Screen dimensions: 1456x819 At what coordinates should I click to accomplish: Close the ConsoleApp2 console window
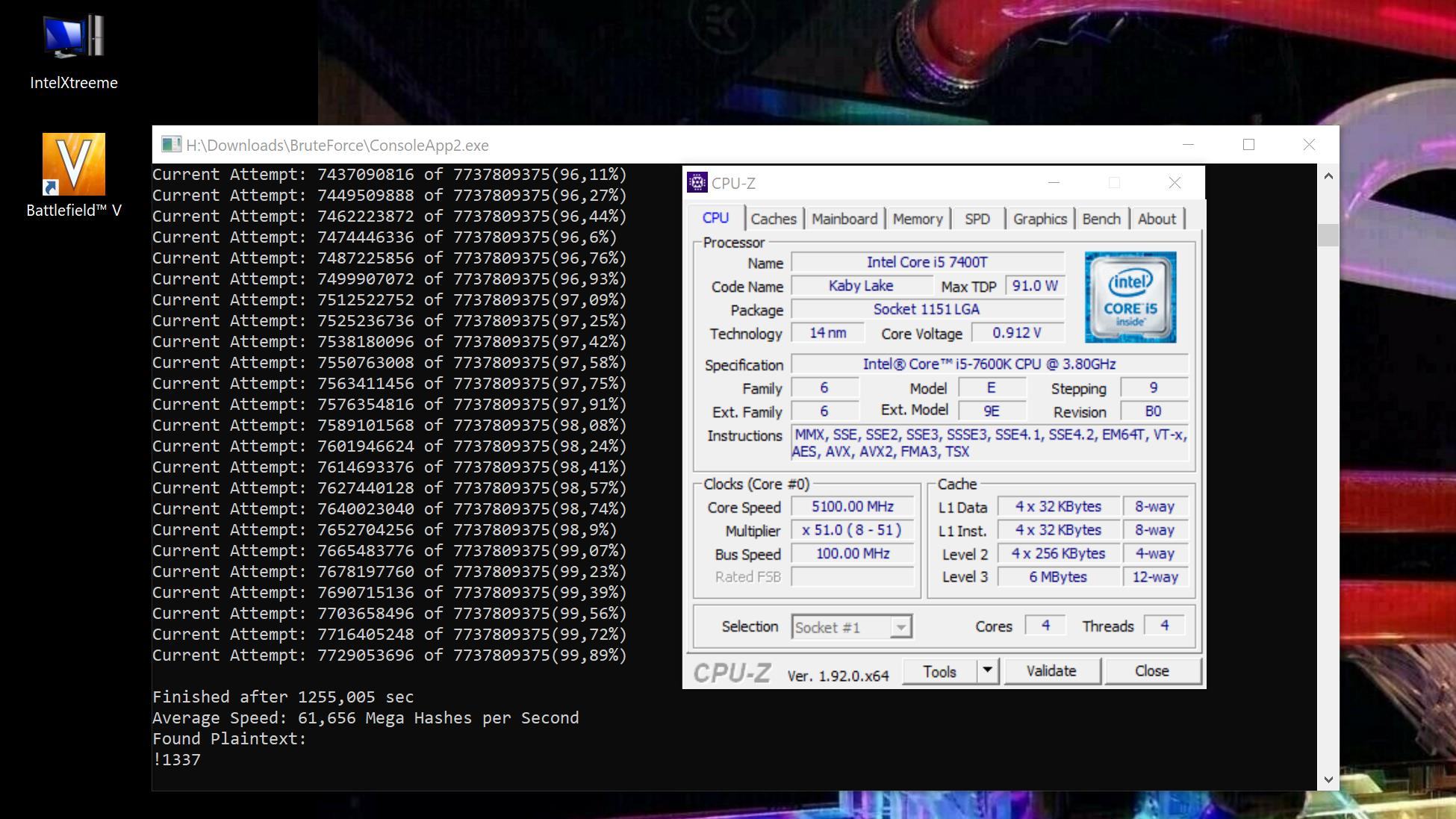(1309, 145)
